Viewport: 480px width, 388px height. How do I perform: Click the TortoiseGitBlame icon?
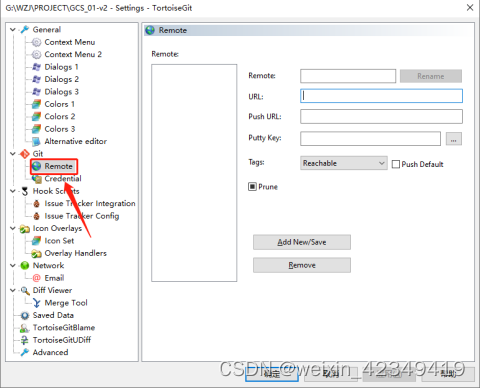pyautogui.click(x=25, y=328)
